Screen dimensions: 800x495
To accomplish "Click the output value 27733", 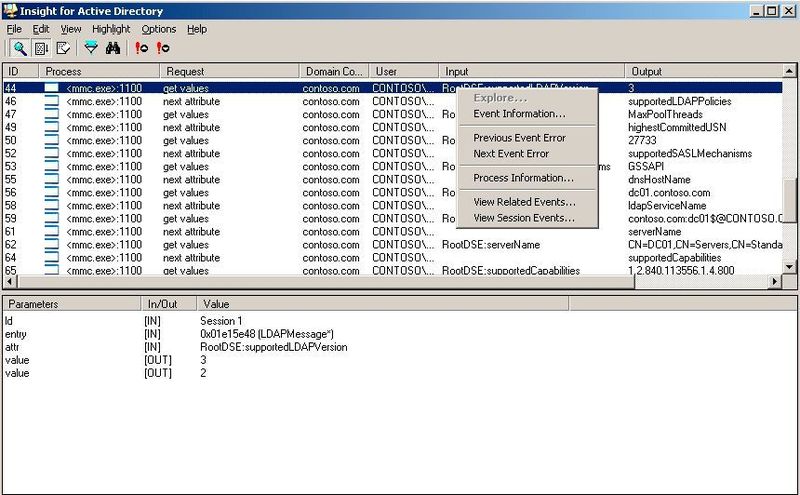I will (642, 140).
